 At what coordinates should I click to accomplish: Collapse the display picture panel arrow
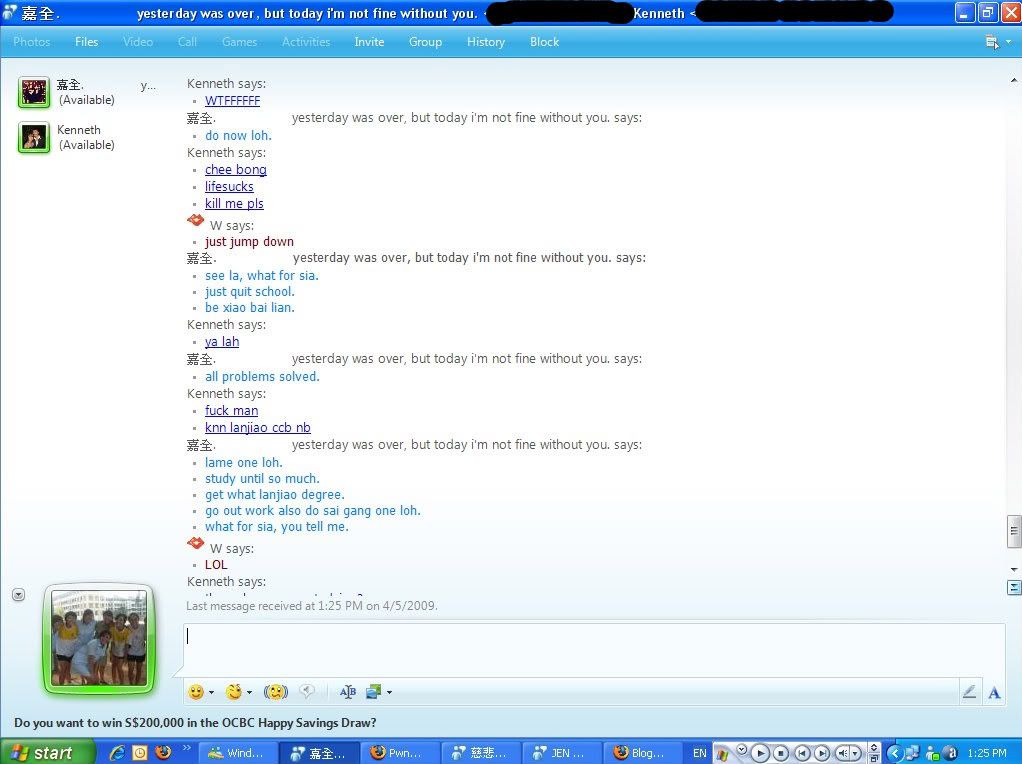click(x=18, y=594)
